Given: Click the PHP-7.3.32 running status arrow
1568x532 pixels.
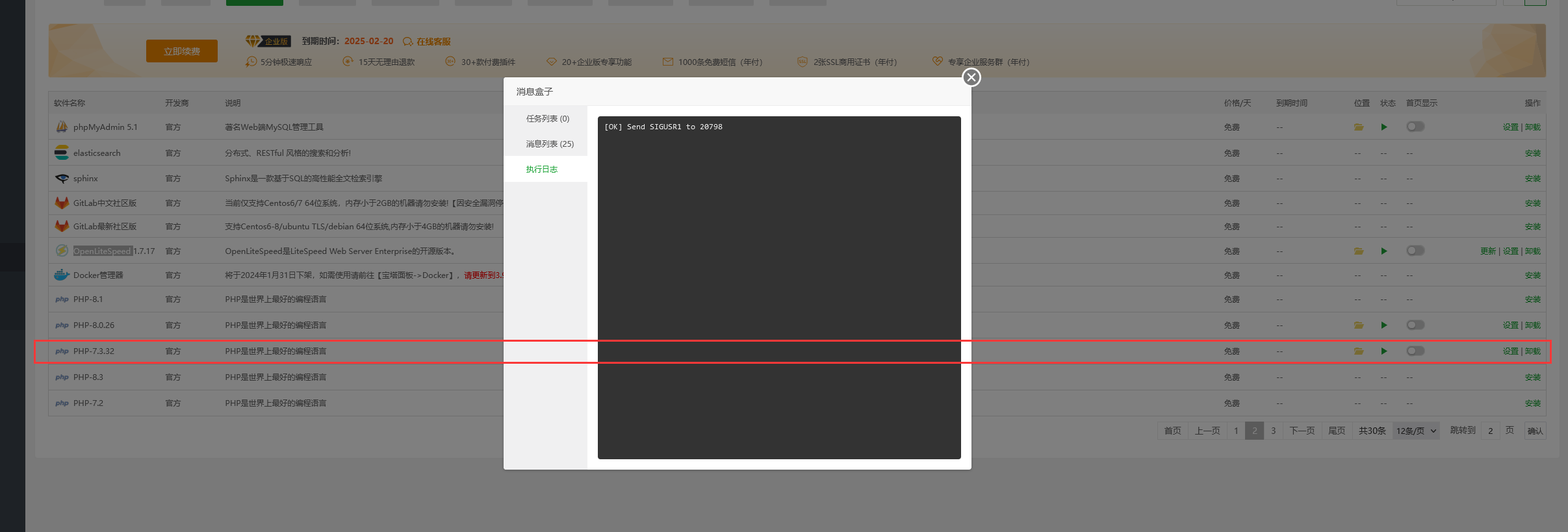Looking at the screenshot, I should coord(1384,351).
